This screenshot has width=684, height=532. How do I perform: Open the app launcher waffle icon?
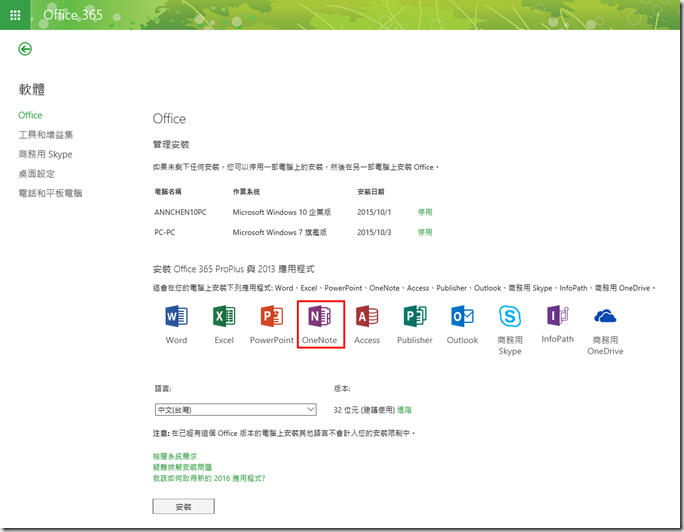pos(15,15)
